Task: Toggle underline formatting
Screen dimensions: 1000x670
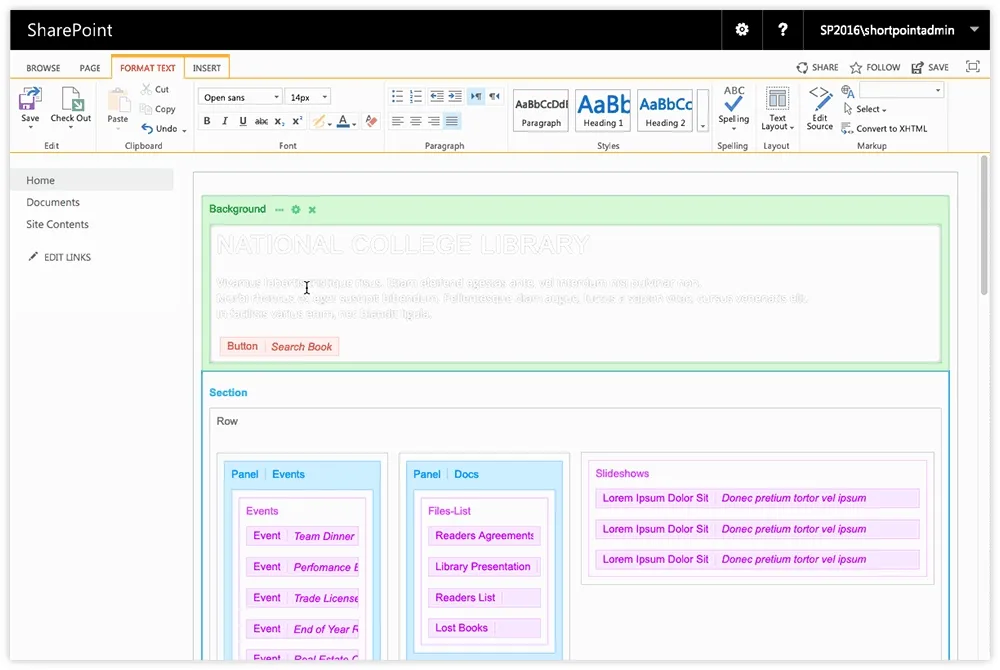Action: [242, 121]
